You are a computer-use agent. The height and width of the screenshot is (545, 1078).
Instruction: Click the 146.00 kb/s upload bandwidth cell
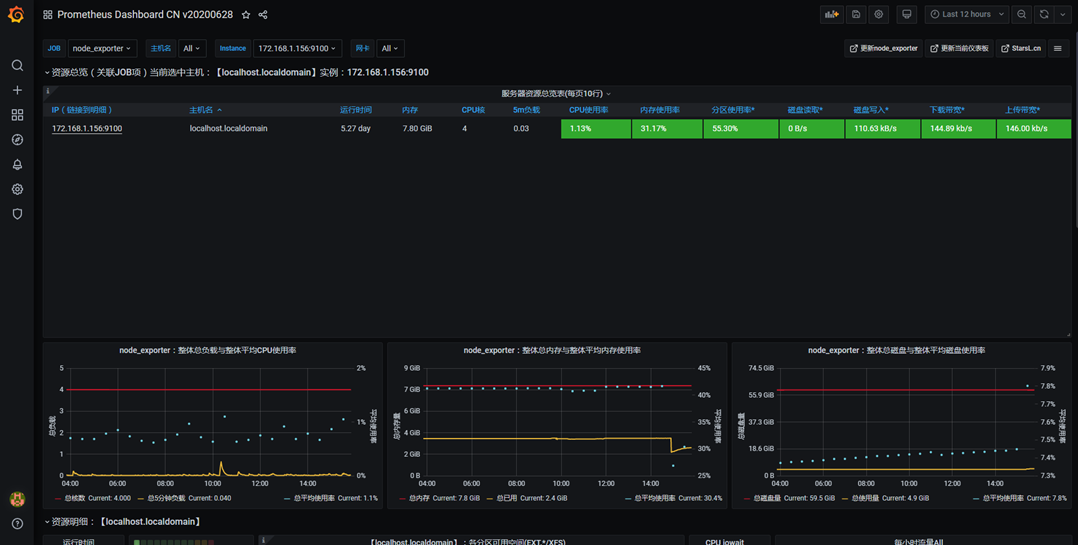(1034, 129)
